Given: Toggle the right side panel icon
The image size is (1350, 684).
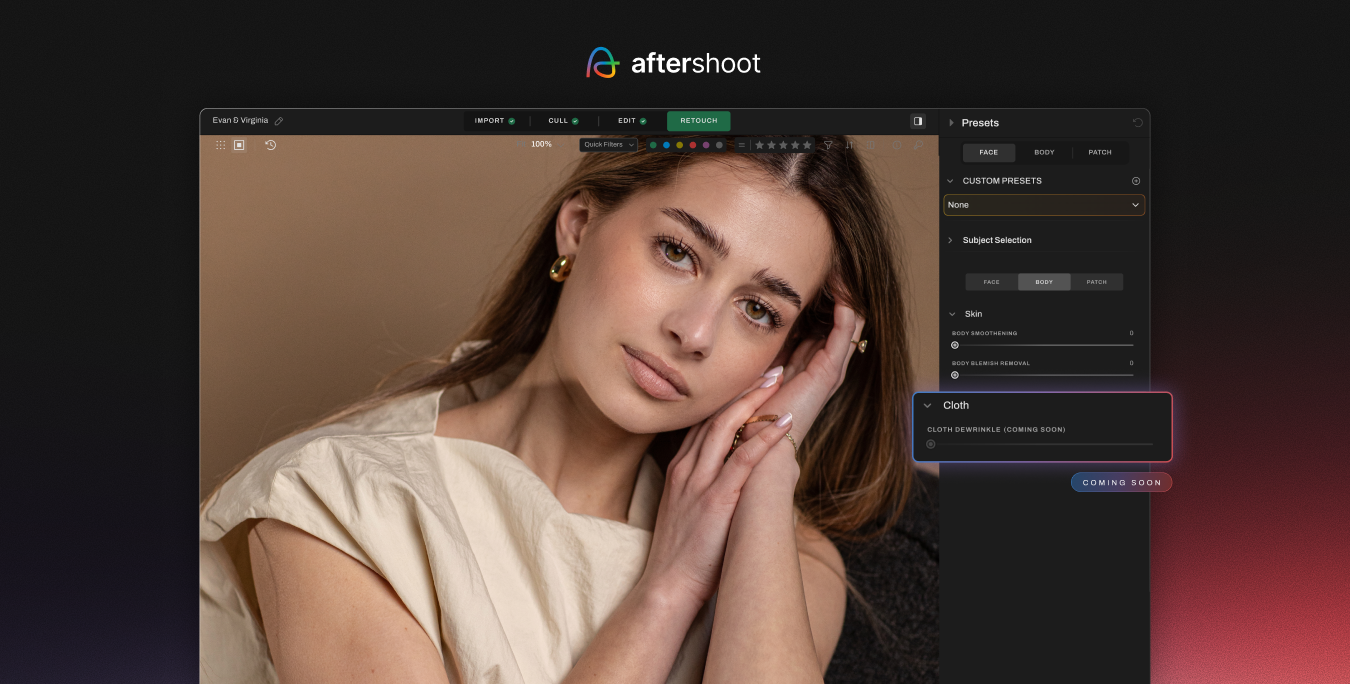Looking at the screenshot, I should (917, 121).
